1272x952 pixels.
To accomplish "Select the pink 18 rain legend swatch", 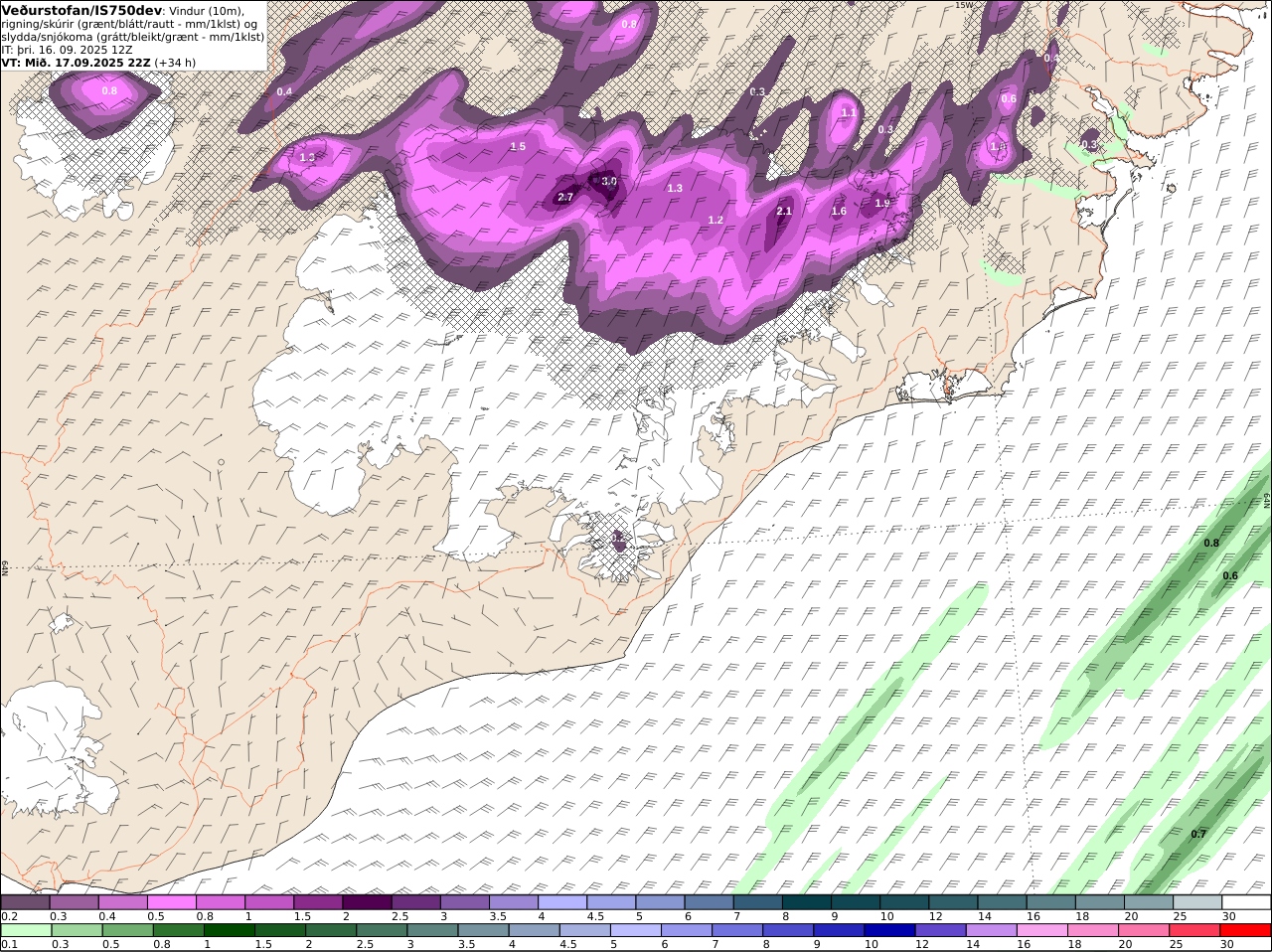I will (1093, 930).
